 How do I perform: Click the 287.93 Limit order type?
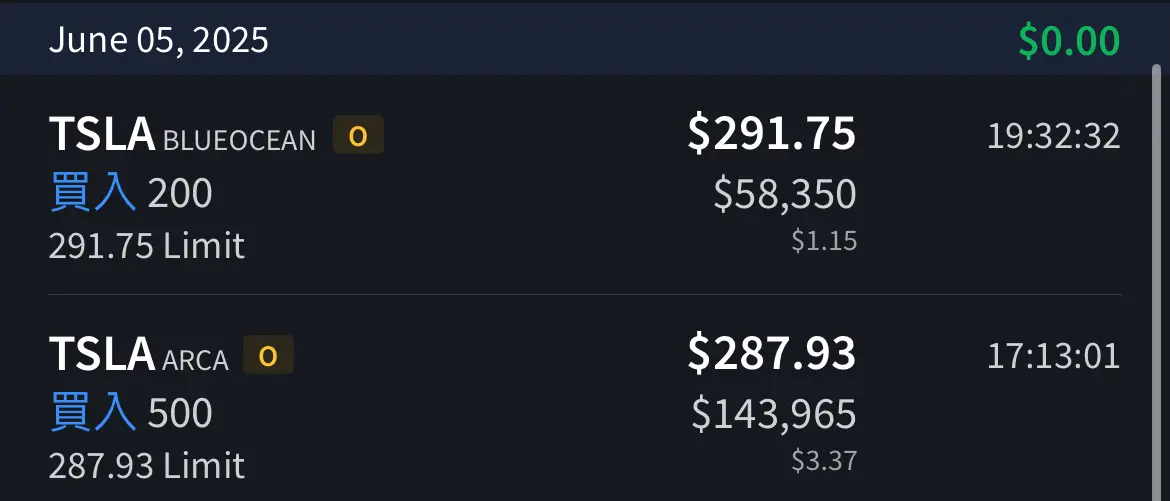click(x=147, y=465)
